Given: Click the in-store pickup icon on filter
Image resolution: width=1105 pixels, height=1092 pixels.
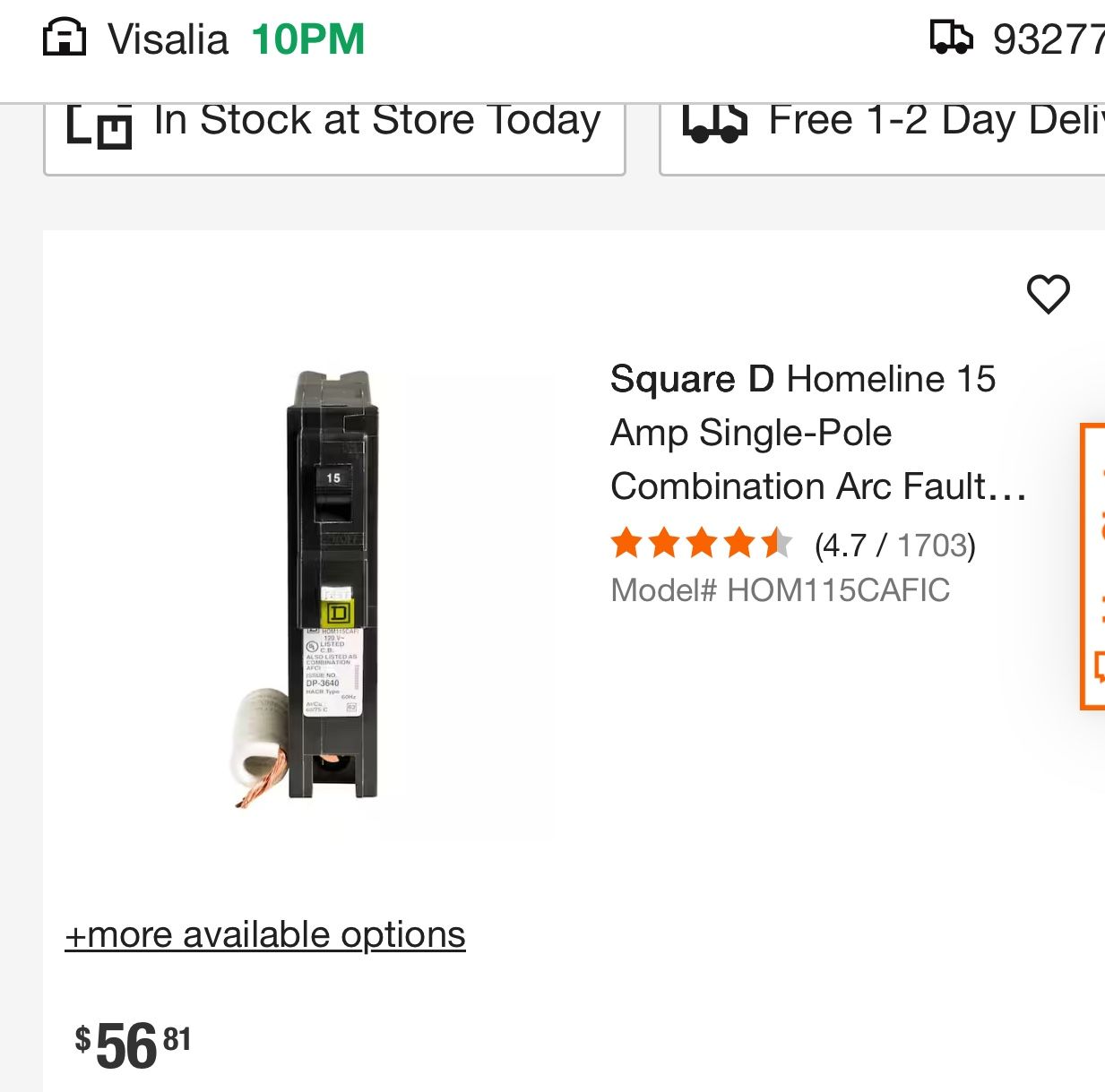Looking at the screenshot, I should pyautogui.click(x=99, y=125).
